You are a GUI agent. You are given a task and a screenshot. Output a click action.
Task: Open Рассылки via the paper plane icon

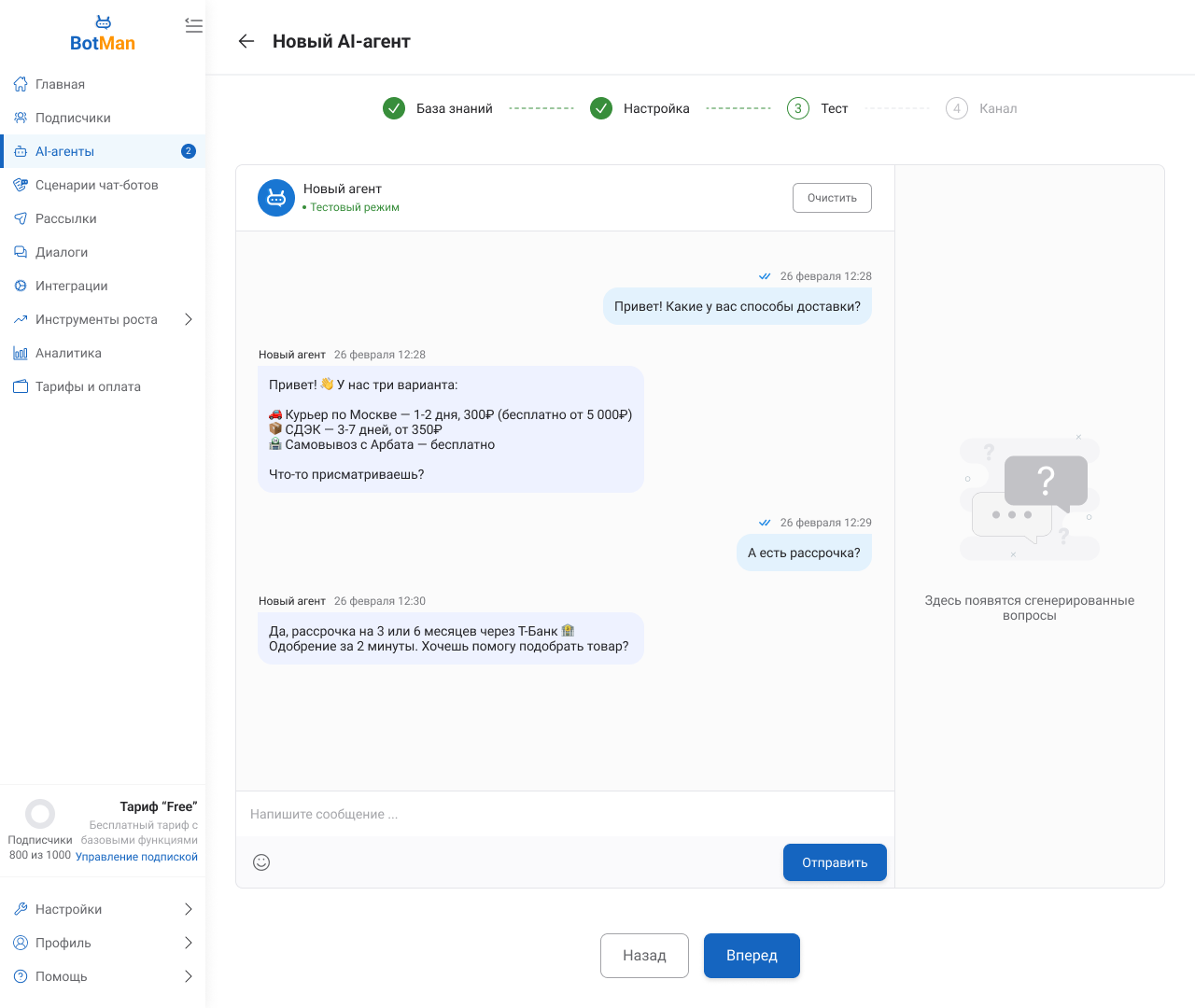click(21, 218)
